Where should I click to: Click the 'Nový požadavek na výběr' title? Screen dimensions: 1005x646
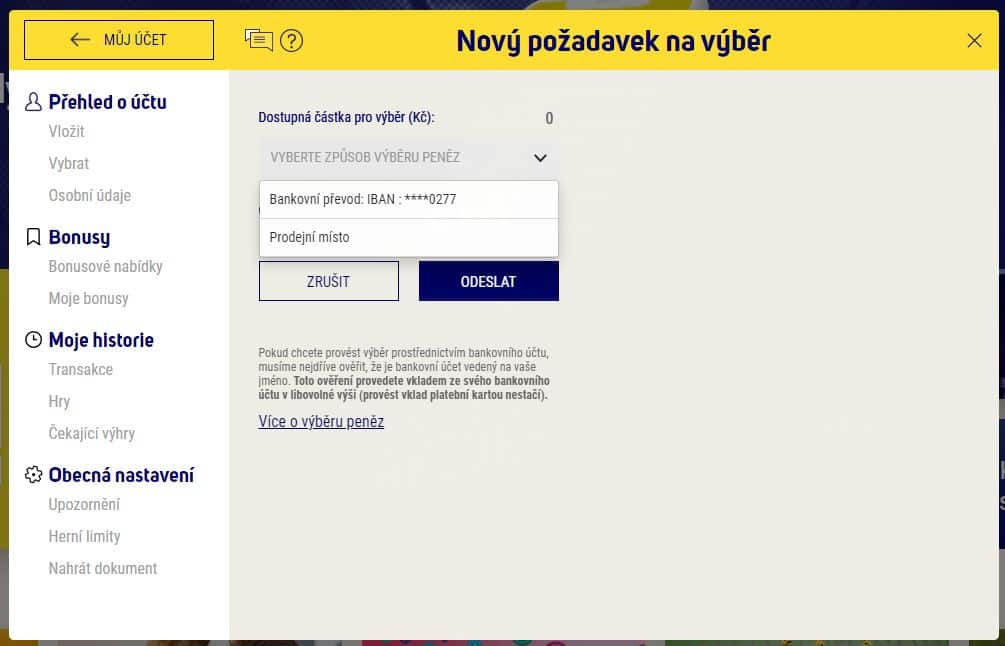pos(613,42)
